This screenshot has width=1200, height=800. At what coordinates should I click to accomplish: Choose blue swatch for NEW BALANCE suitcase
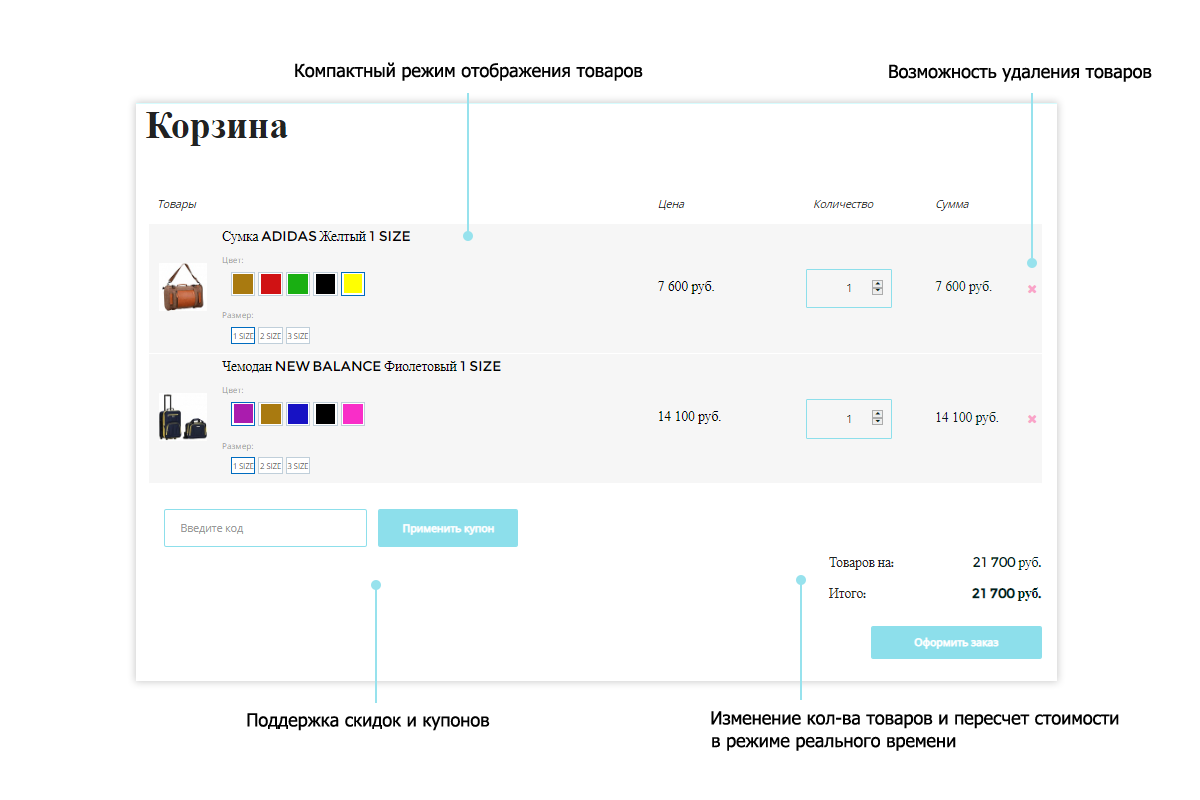[298, 414]
